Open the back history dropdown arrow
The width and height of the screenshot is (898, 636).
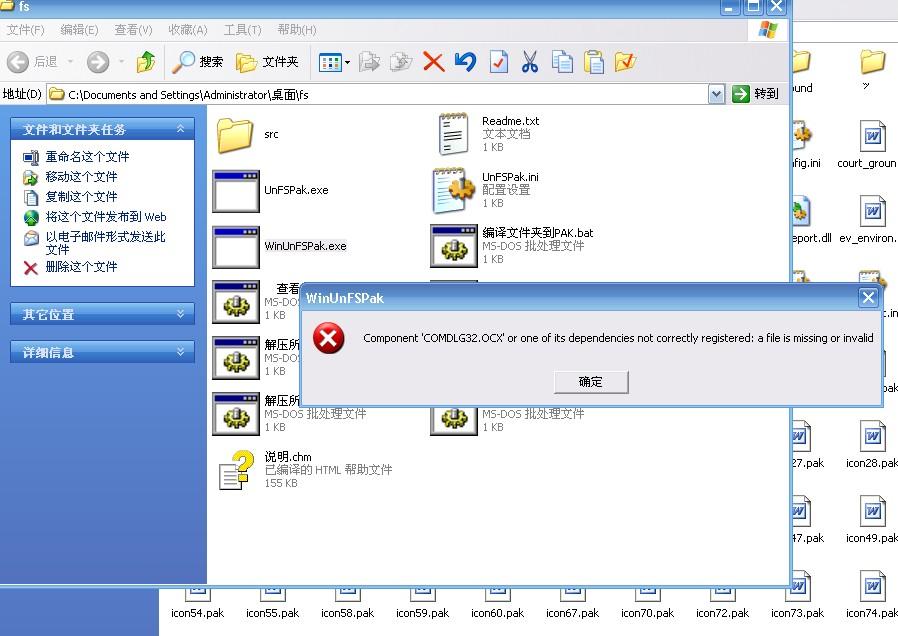pyautogui.click(x=70, y=61)
